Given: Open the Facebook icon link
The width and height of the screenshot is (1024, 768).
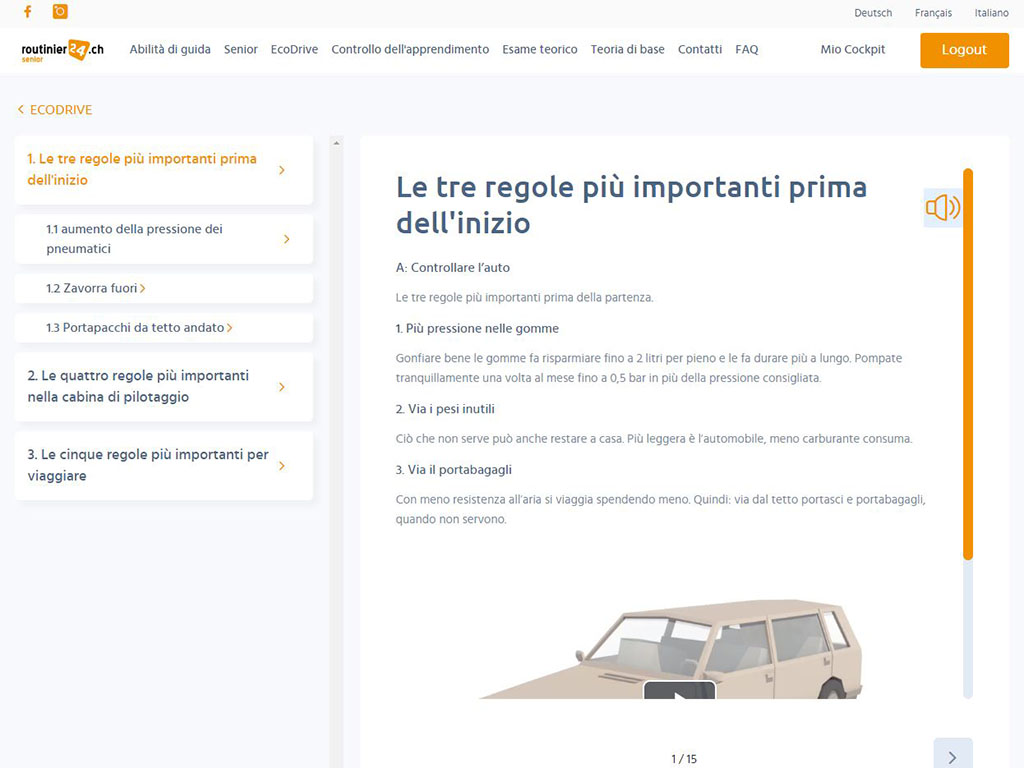Looking at the screenshot, I should point(27,12).
